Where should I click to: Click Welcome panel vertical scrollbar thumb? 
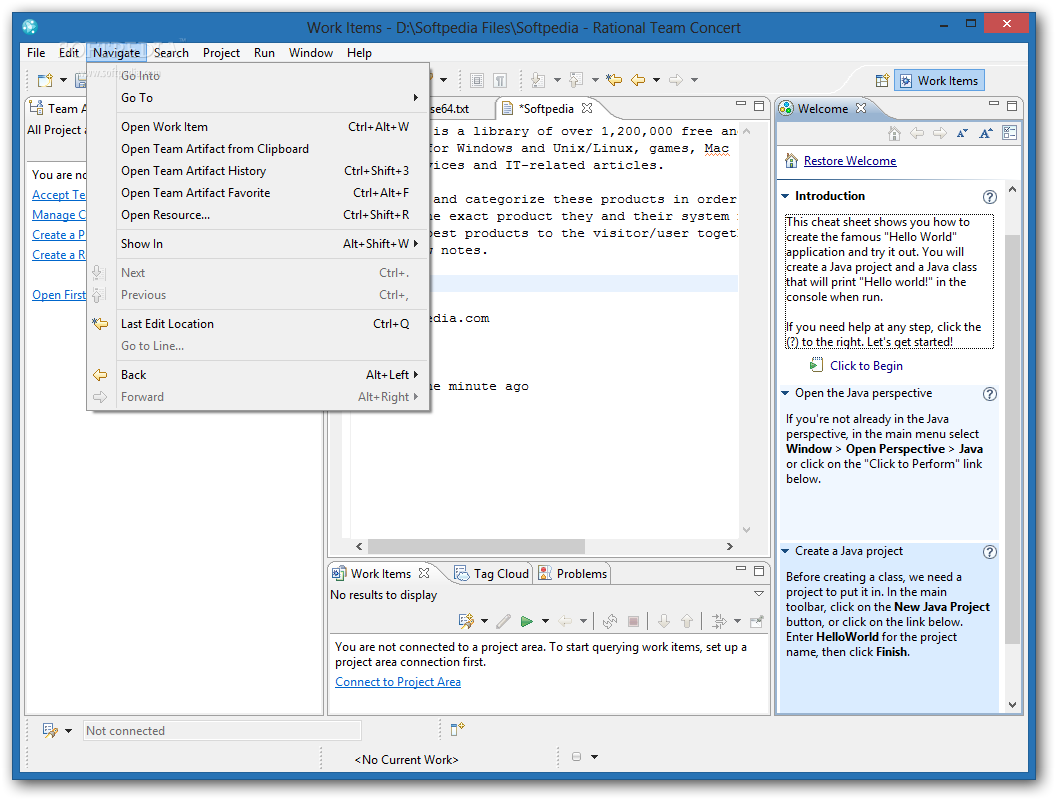[1012, 439]
